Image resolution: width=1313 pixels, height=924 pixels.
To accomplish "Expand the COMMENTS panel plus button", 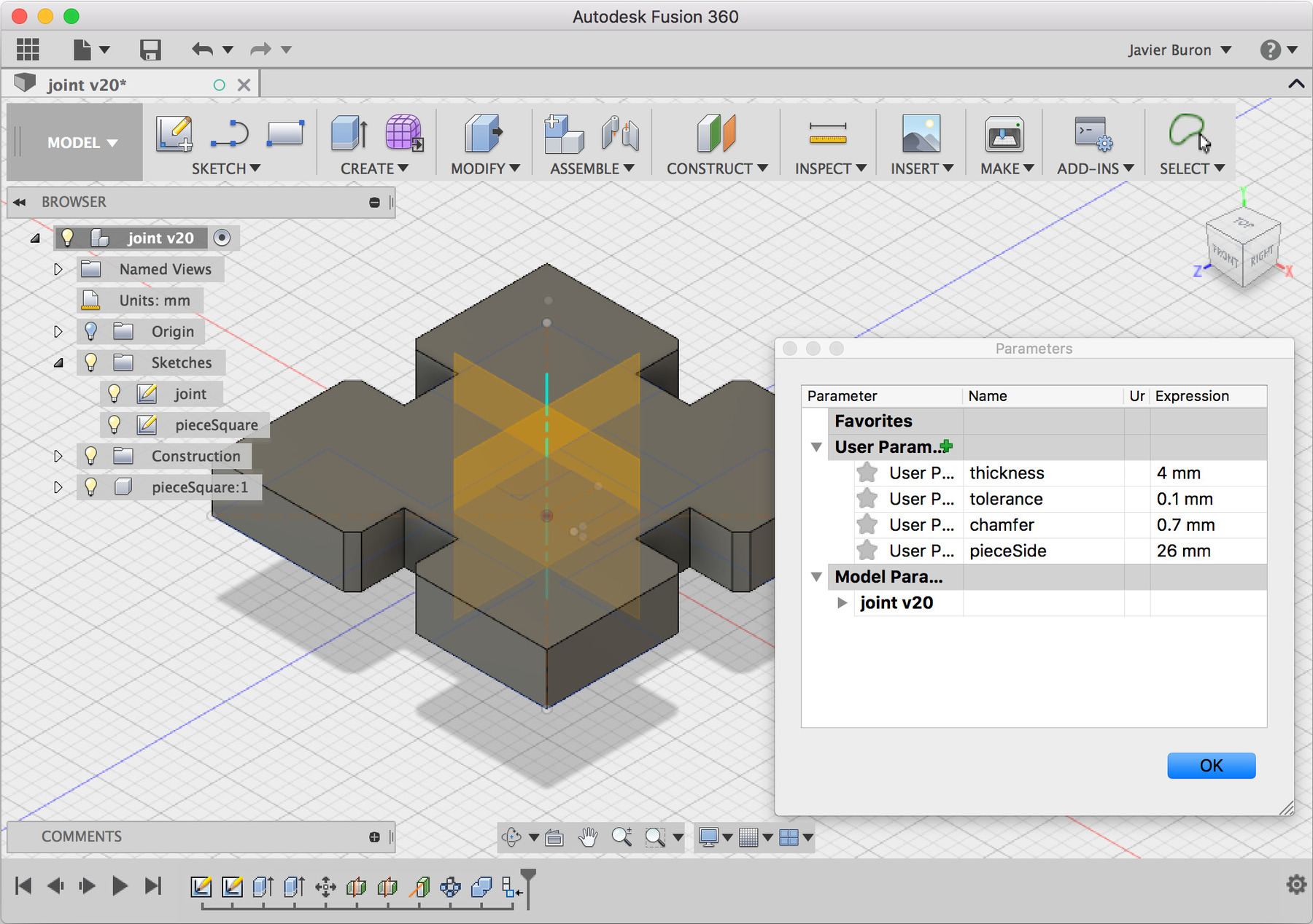I will click(374, 837).
